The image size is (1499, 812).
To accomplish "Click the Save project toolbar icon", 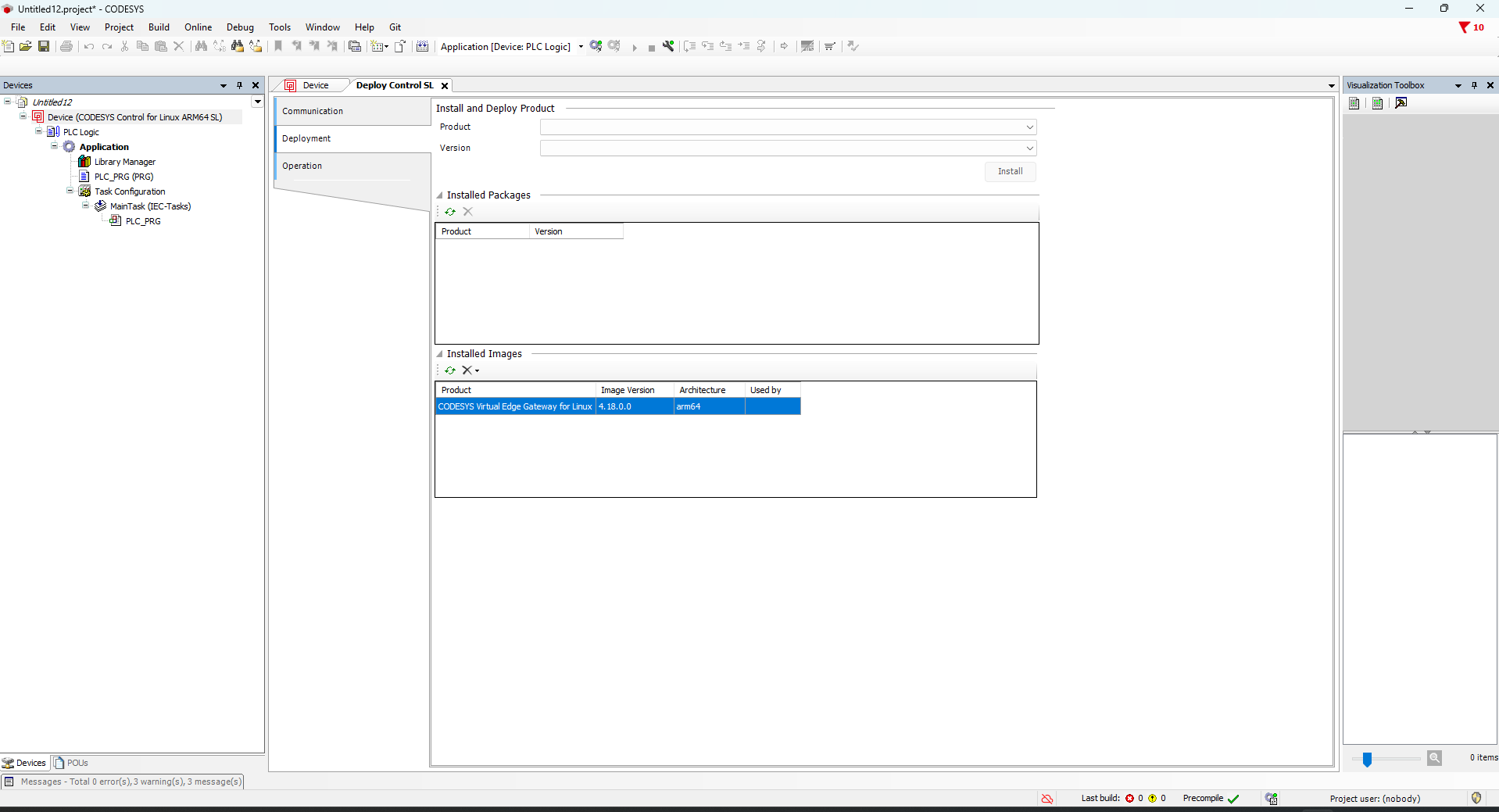I will (x=44, y=46).
